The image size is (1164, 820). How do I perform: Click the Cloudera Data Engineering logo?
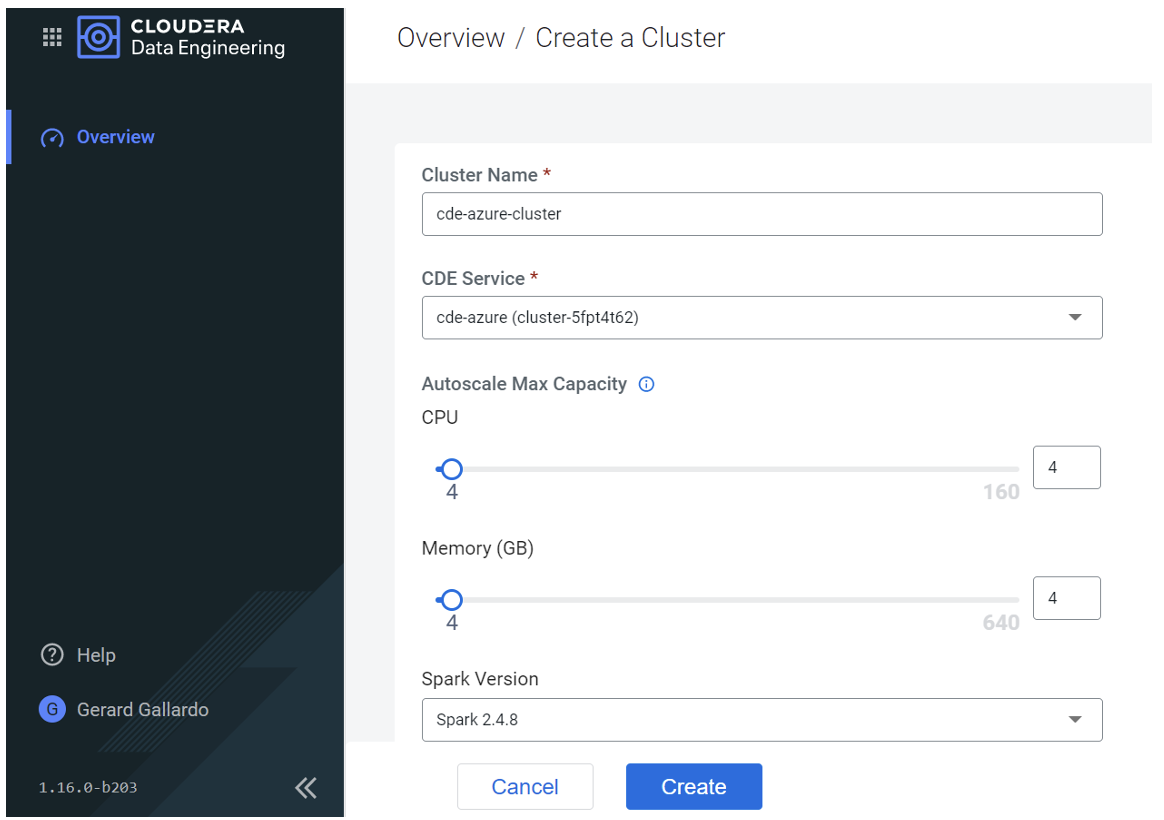pos(181,37)
